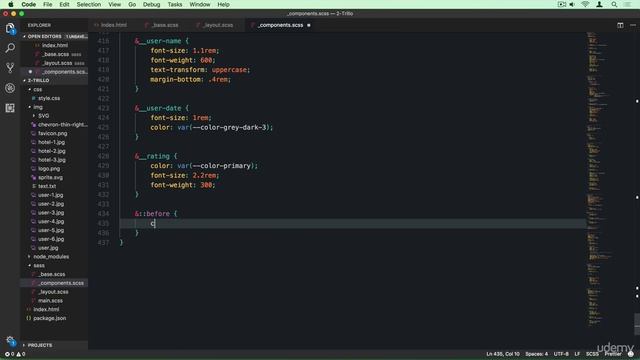
Task: Open Spotlight search in menu bar
Action: 614,4
